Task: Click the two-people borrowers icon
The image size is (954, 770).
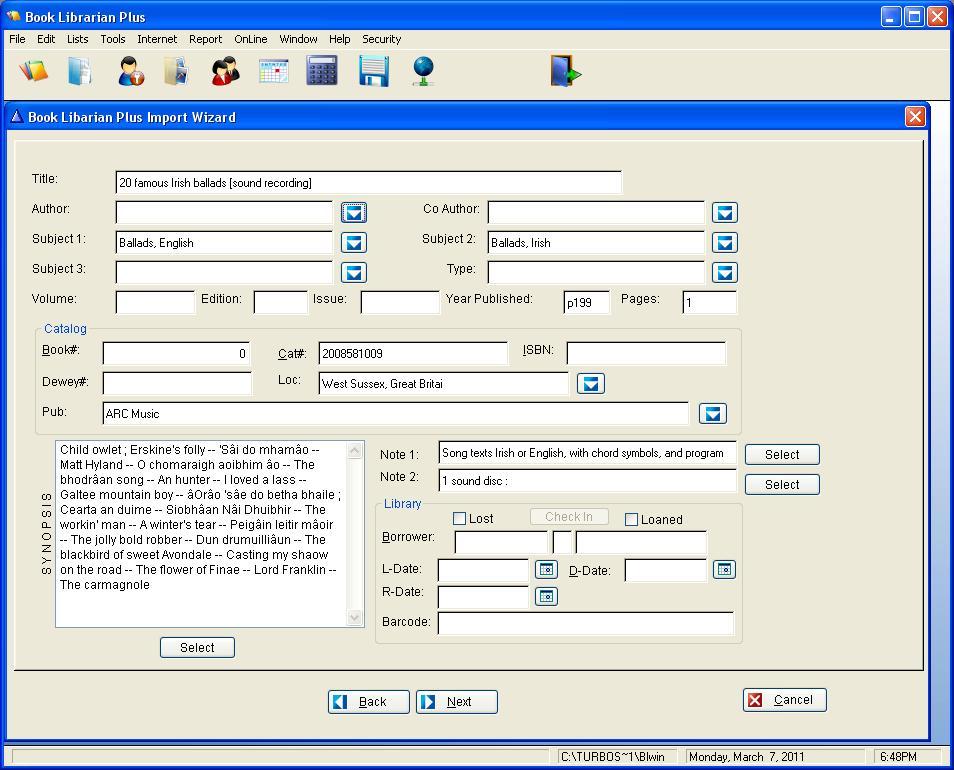Action: [x=225, y=71]
